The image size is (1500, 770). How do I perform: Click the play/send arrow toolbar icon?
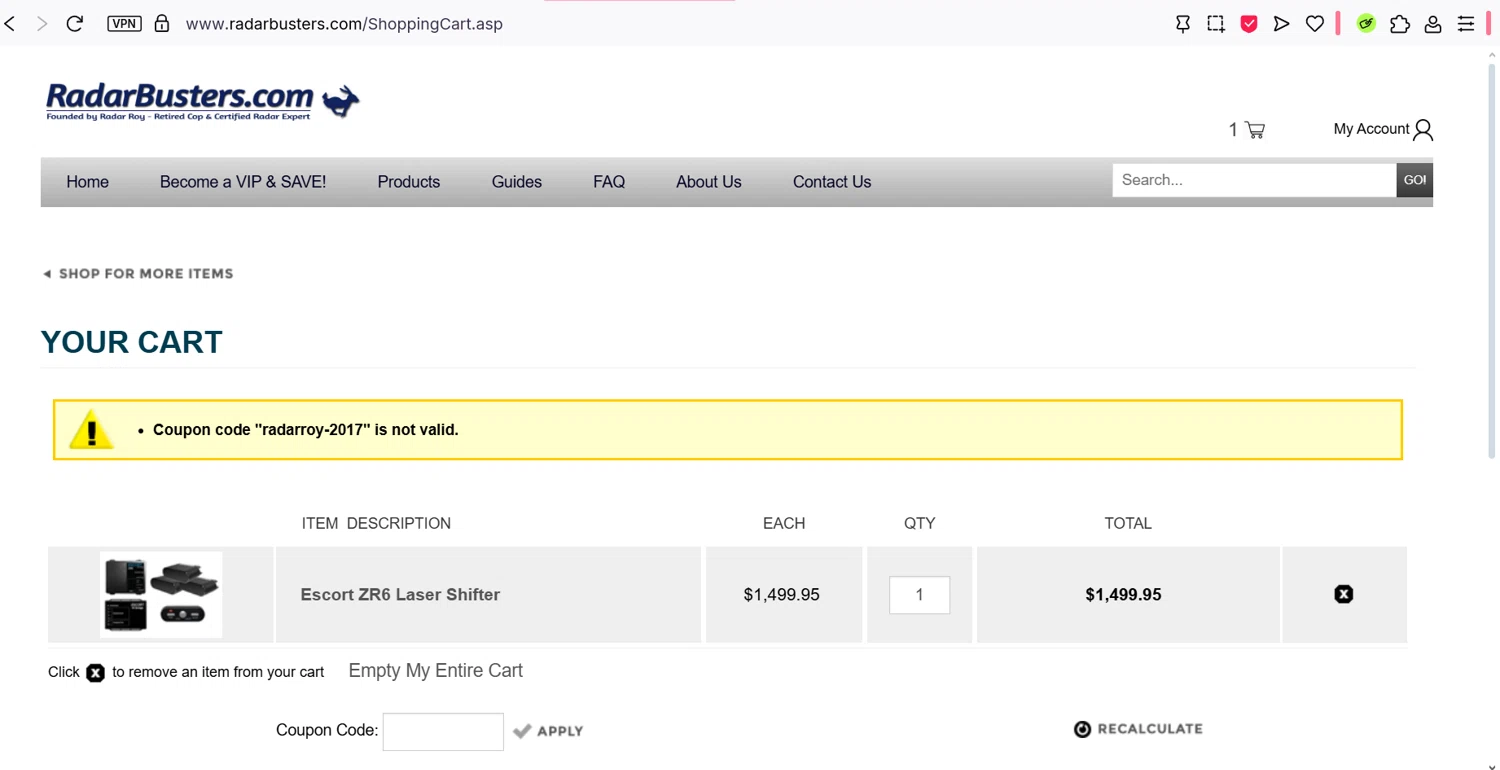tap(1281, 24)
